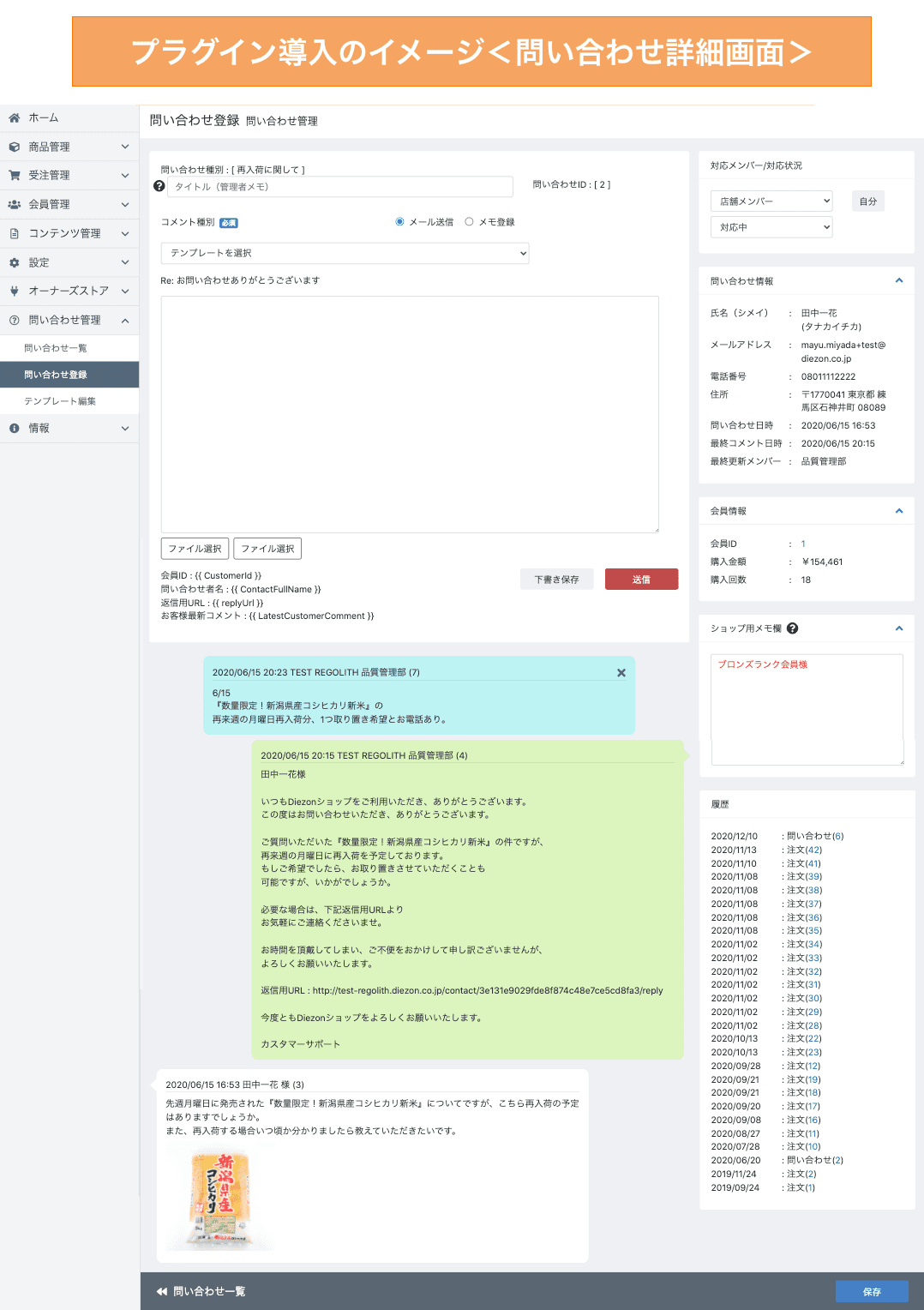Expand the 受注管理 menu chevron

pyautogui.click(x=125, y=175)
